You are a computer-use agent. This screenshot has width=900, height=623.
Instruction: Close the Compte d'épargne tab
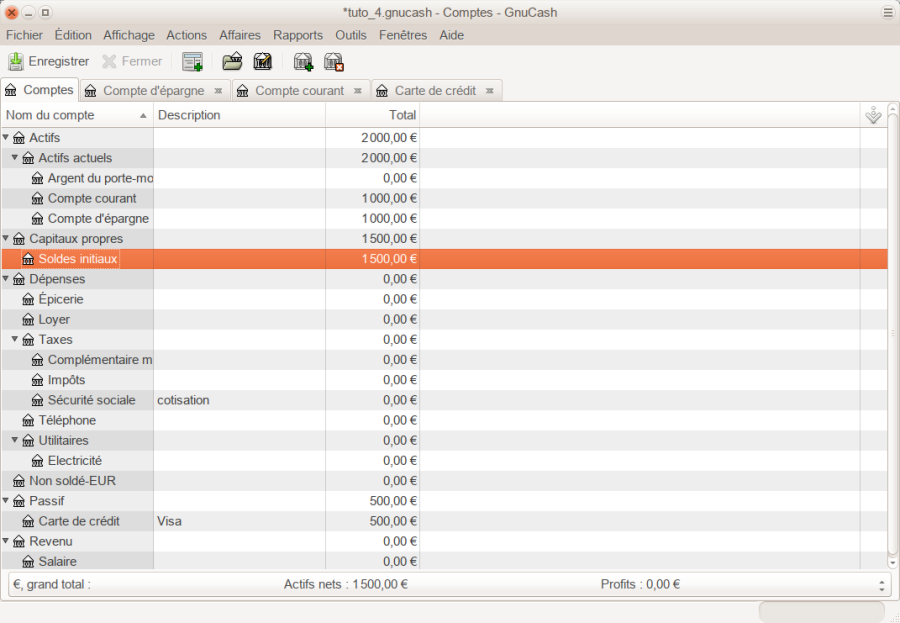pyautogui.click(x=219, y=91)
